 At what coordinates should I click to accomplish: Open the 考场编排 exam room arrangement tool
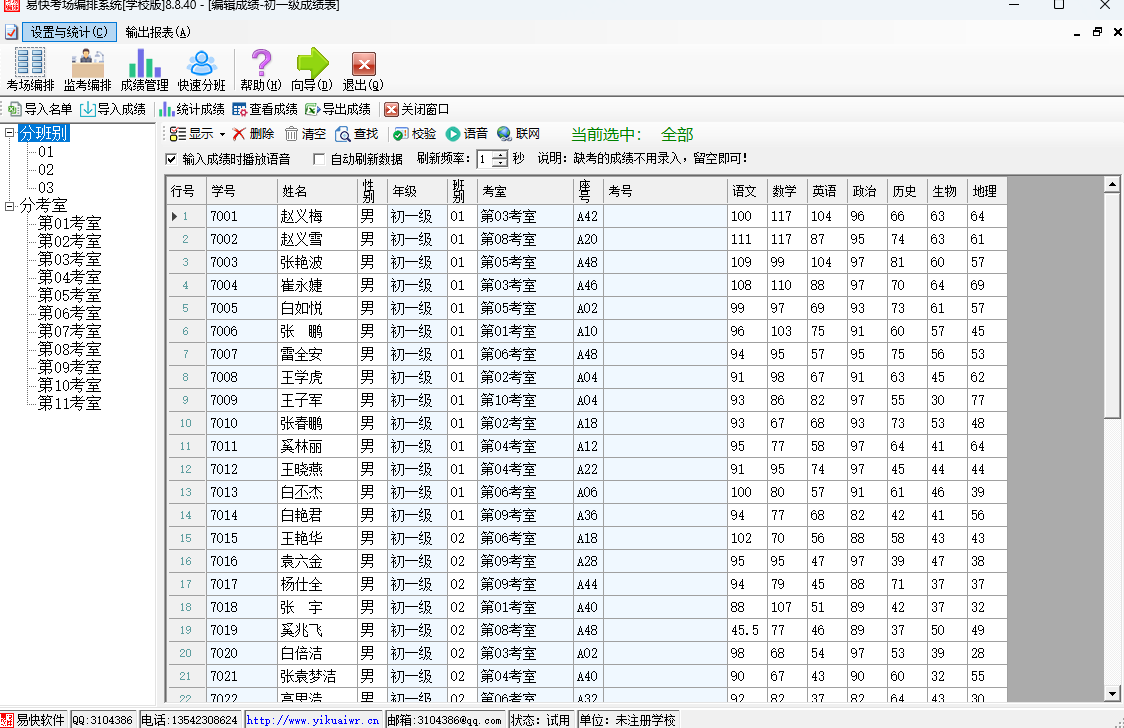point(30,69)
